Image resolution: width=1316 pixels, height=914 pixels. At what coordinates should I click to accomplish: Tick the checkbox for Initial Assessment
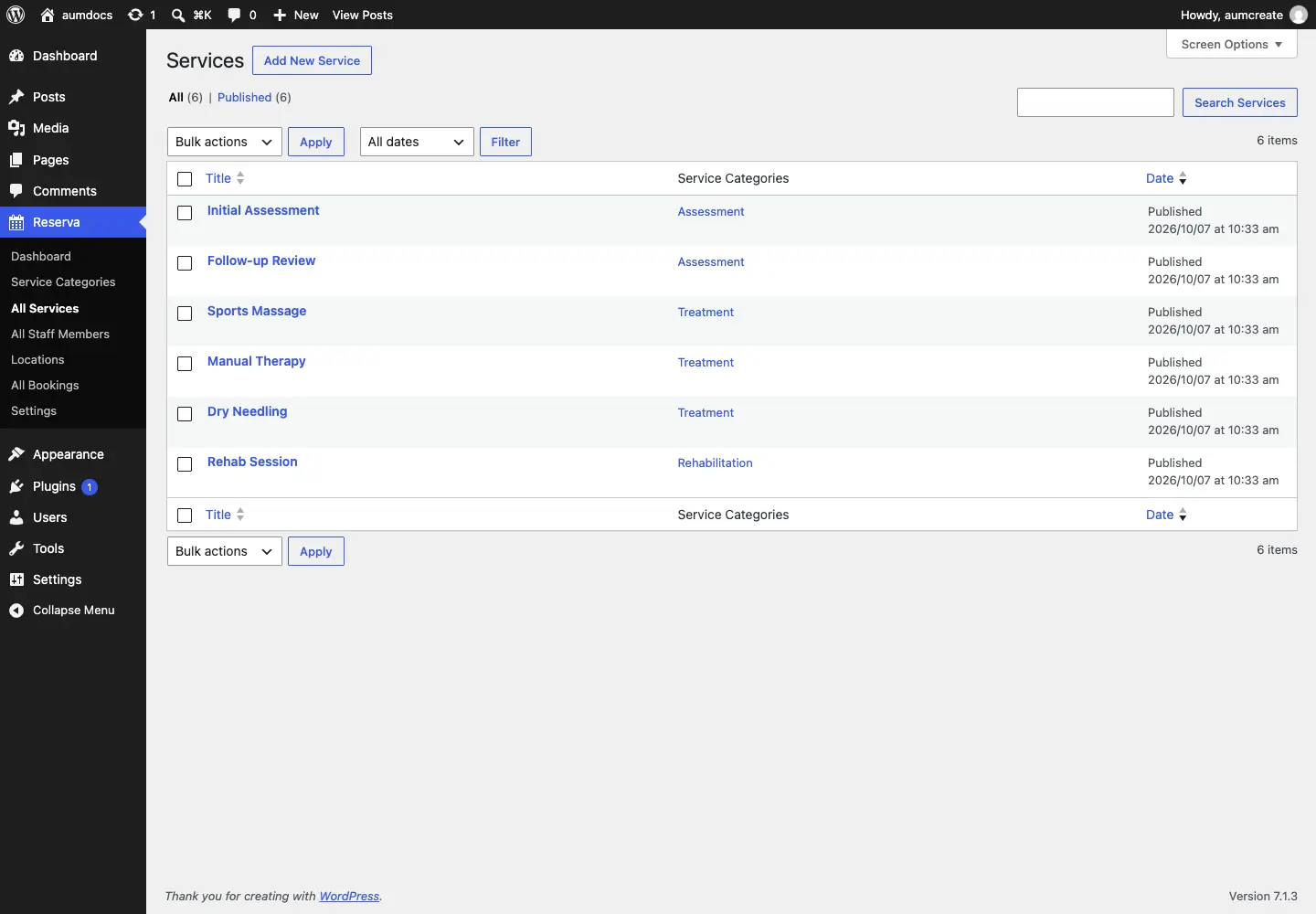point(185,213)
